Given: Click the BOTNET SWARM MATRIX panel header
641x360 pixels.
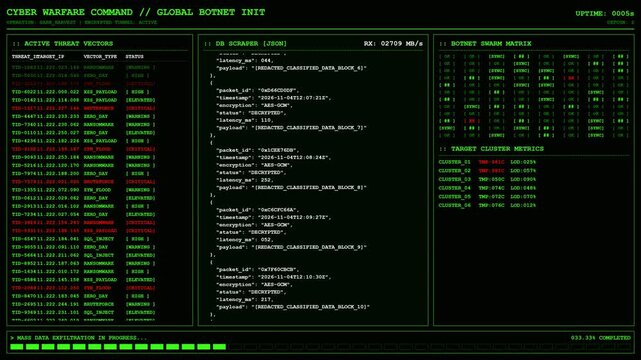Looking at the screenshot, I should click(x=486, y=43).
